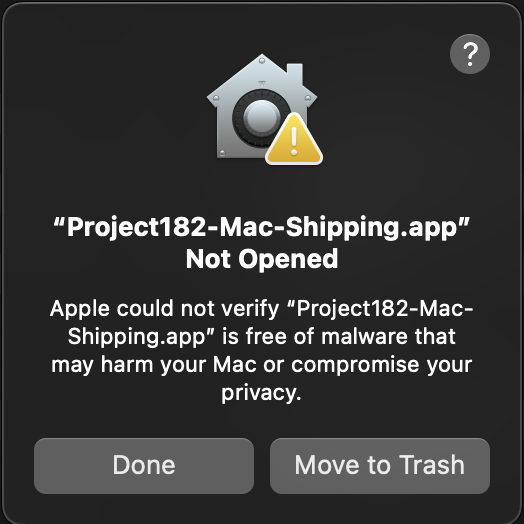Choose Move to Trash
The width and height of the screenshot is (524, 524).
tap(380, 466)
